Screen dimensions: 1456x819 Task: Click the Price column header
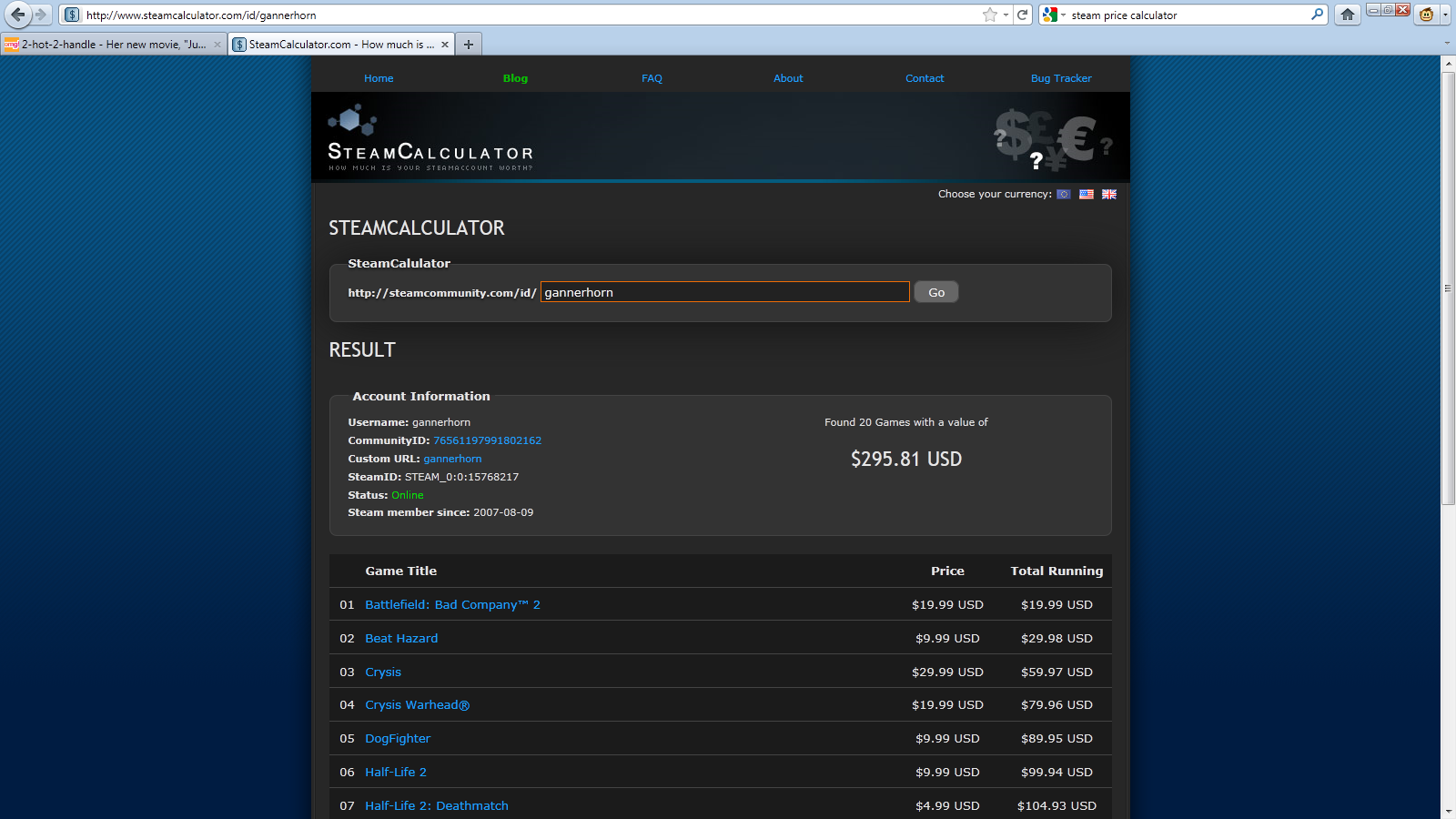(947, 571)
